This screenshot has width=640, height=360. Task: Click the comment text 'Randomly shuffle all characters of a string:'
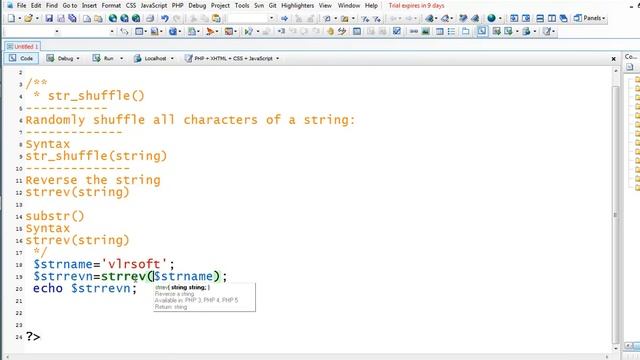click(191, 120)
